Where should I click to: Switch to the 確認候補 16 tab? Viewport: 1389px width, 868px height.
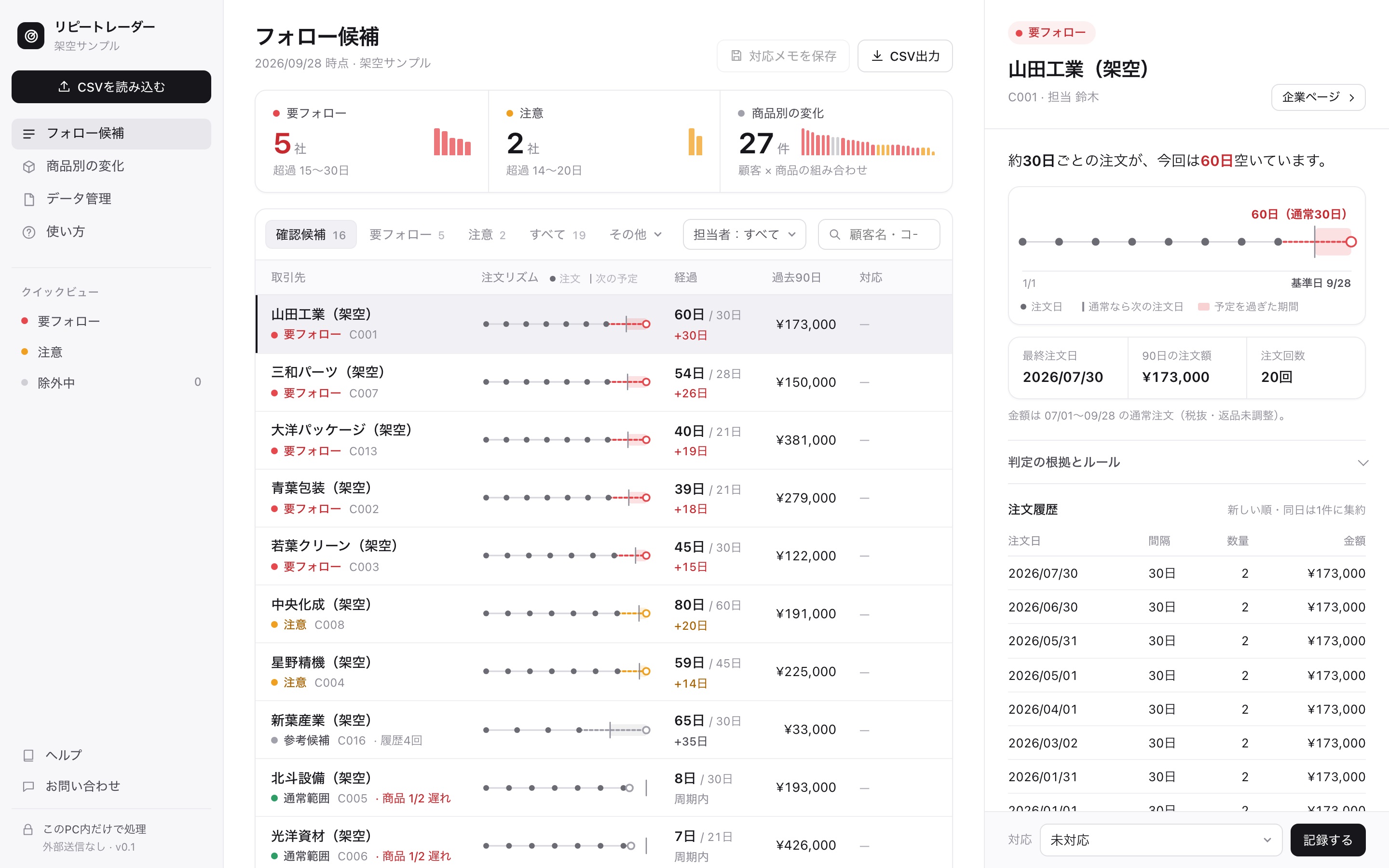[311, 234]
